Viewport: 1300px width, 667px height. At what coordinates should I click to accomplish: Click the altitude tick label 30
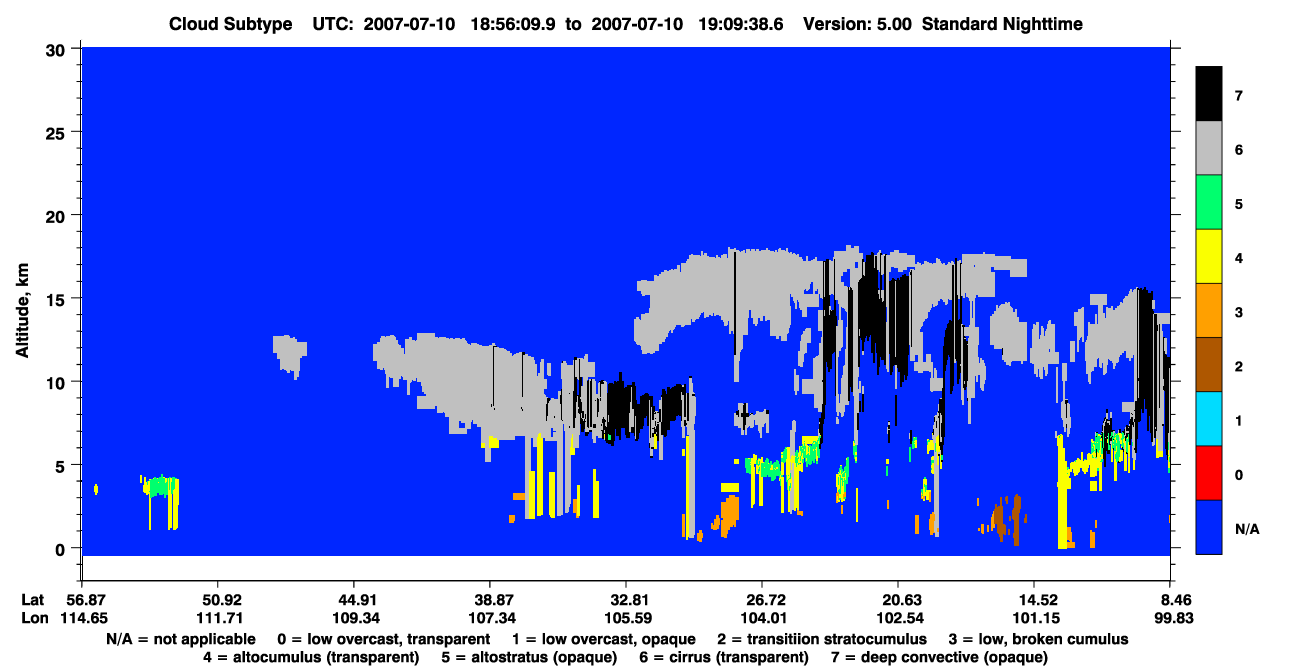click(x=58, y=49)
